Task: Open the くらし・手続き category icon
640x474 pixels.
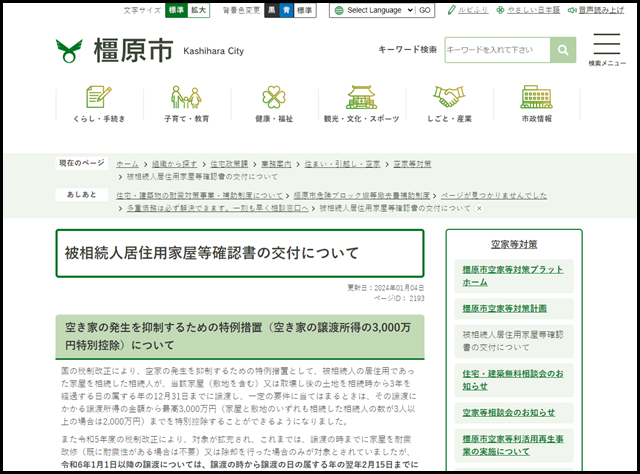Action: [99, 97]
